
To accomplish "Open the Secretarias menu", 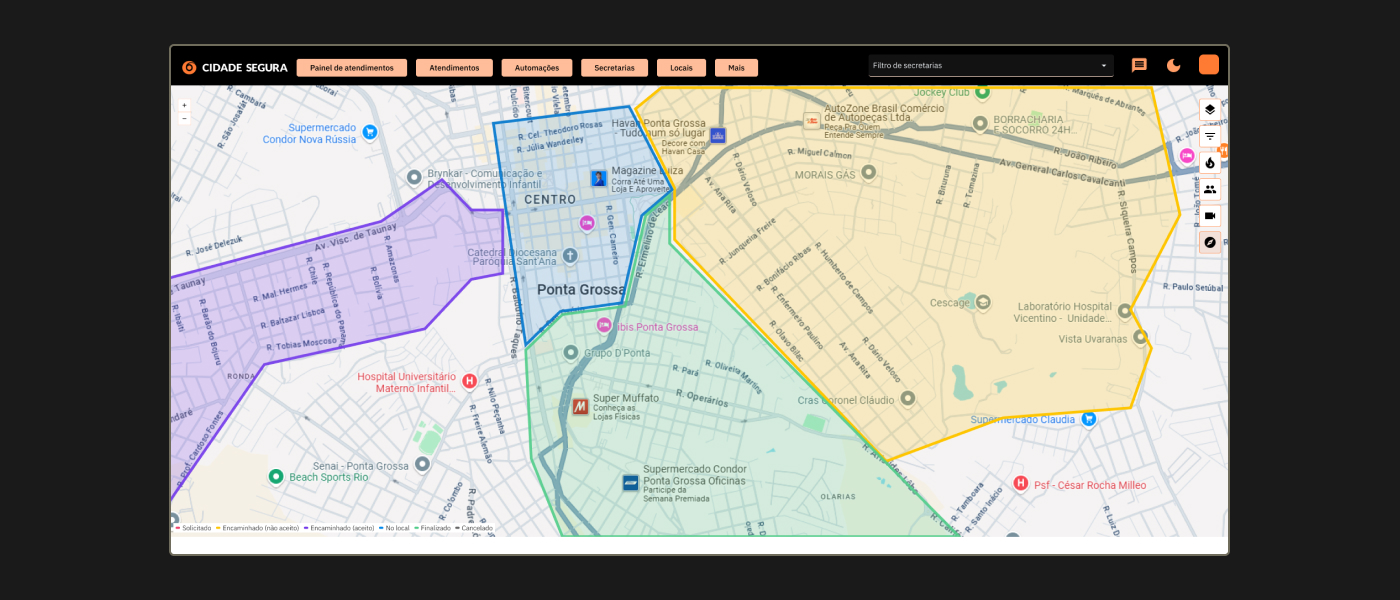I will coord(614,68).
